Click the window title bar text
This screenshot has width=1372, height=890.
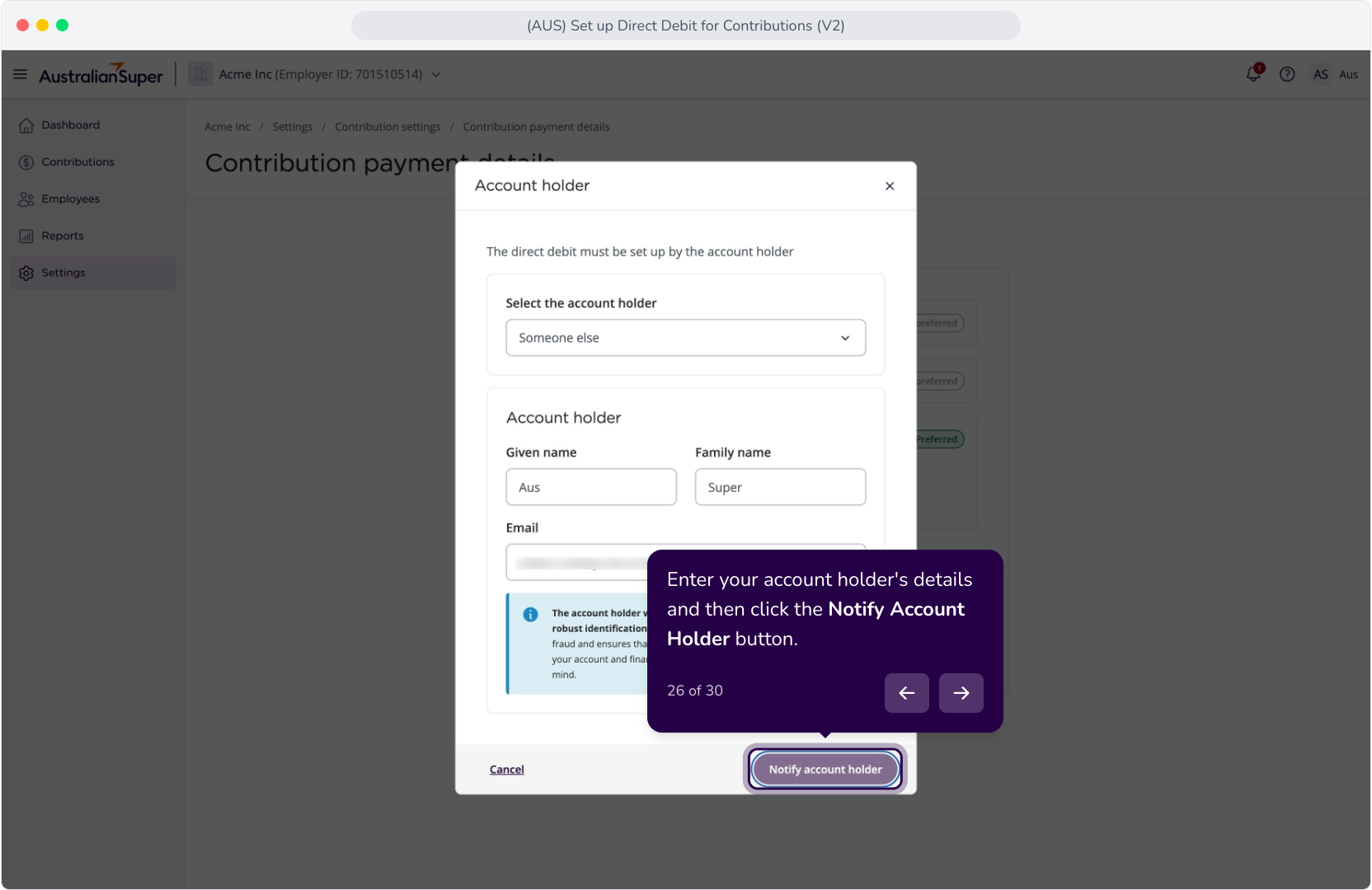tap(686, 26)
